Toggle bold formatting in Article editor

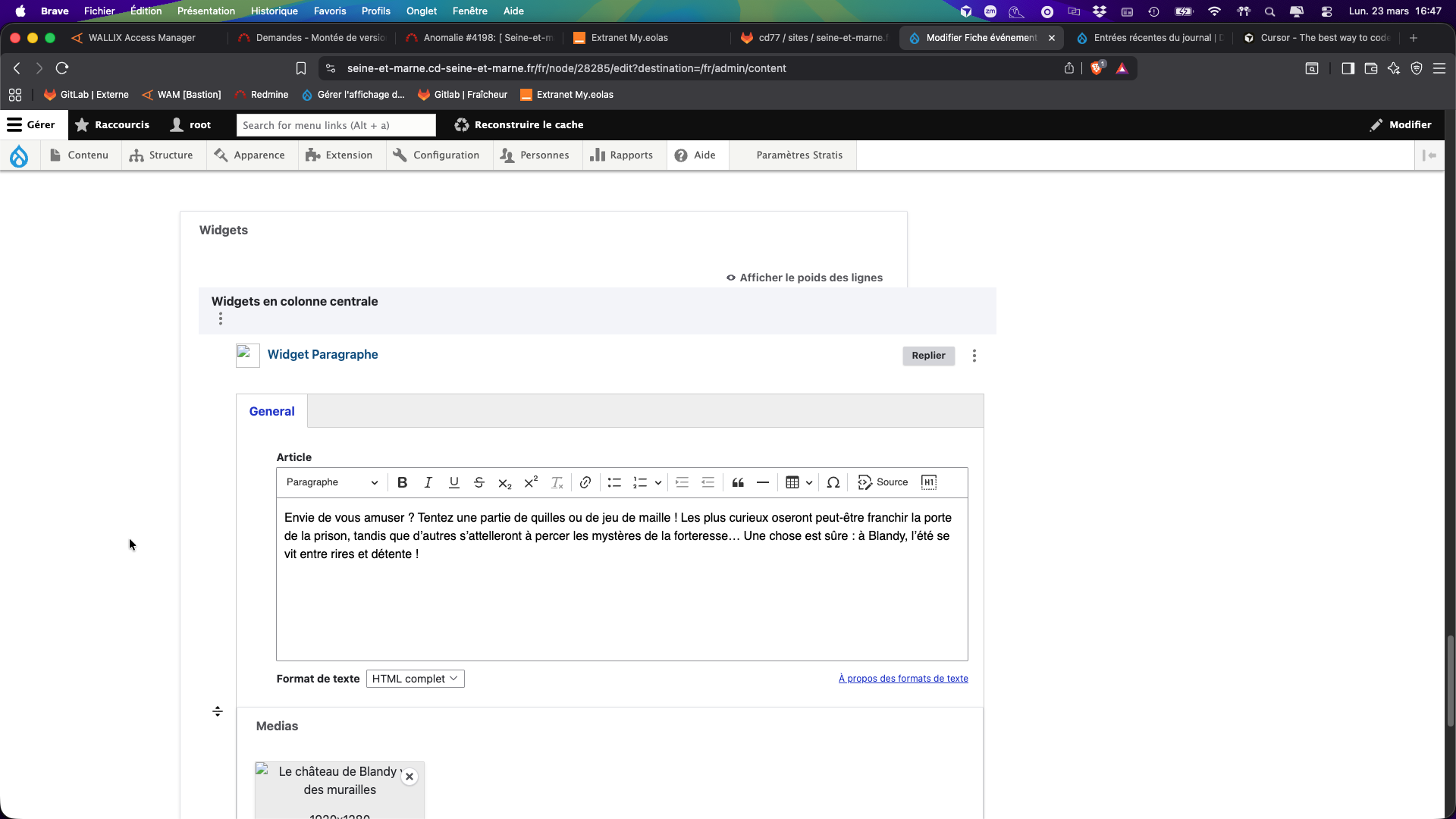coord(402,482)
